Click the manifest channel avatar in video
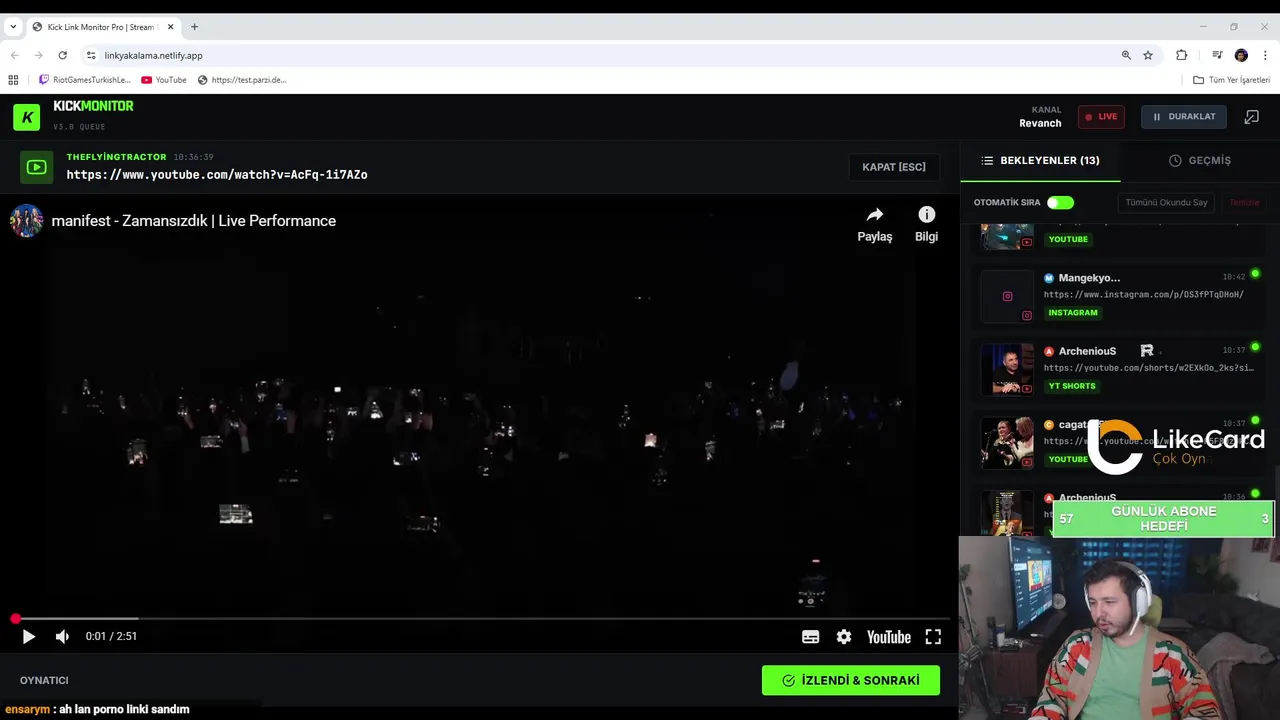The width and height of the screenshot is (1280, 720). pyautogui.click(x=26, y=221)
